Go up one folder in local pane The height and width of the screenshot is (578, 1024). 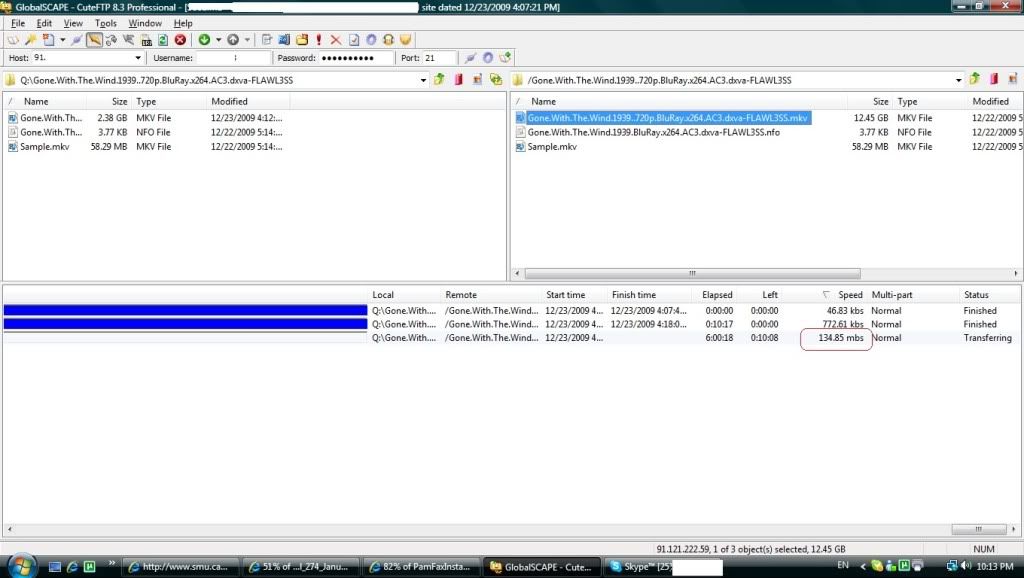point(439,80)
